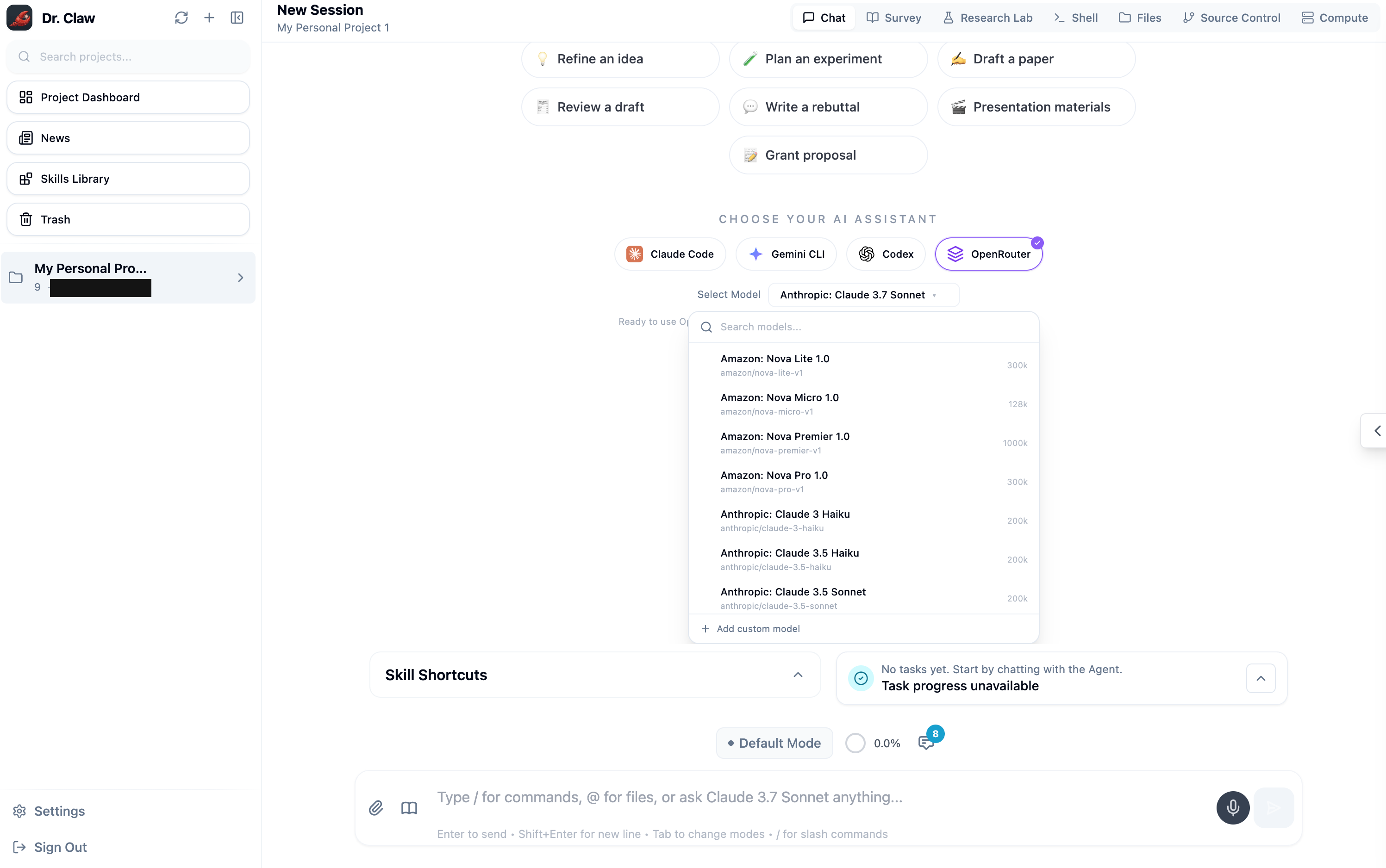
Task: Open the book icon in chat input
Action: [x=409, y=808]
